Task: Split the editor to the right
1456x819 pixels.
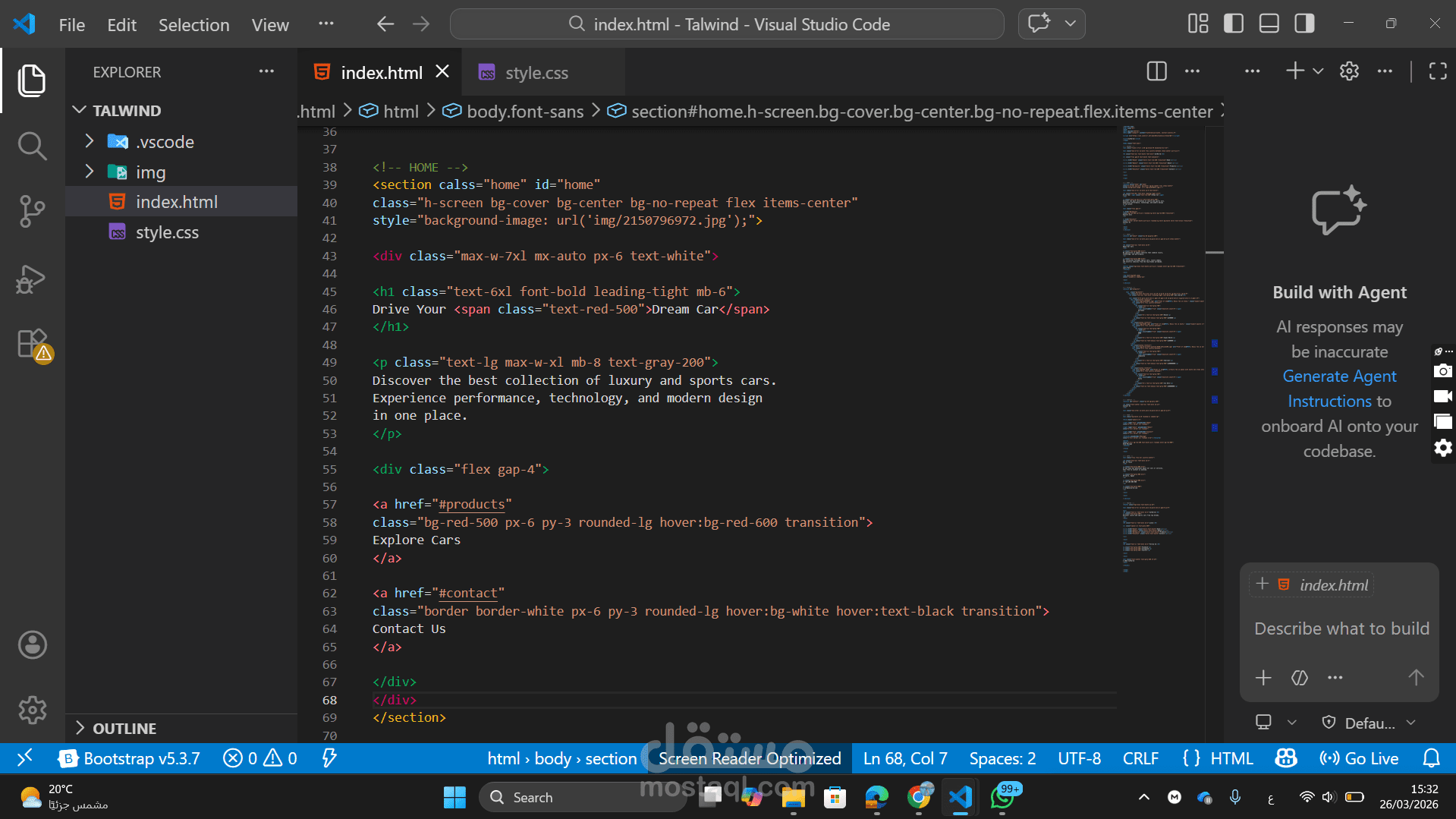Action: [1156, 71]
